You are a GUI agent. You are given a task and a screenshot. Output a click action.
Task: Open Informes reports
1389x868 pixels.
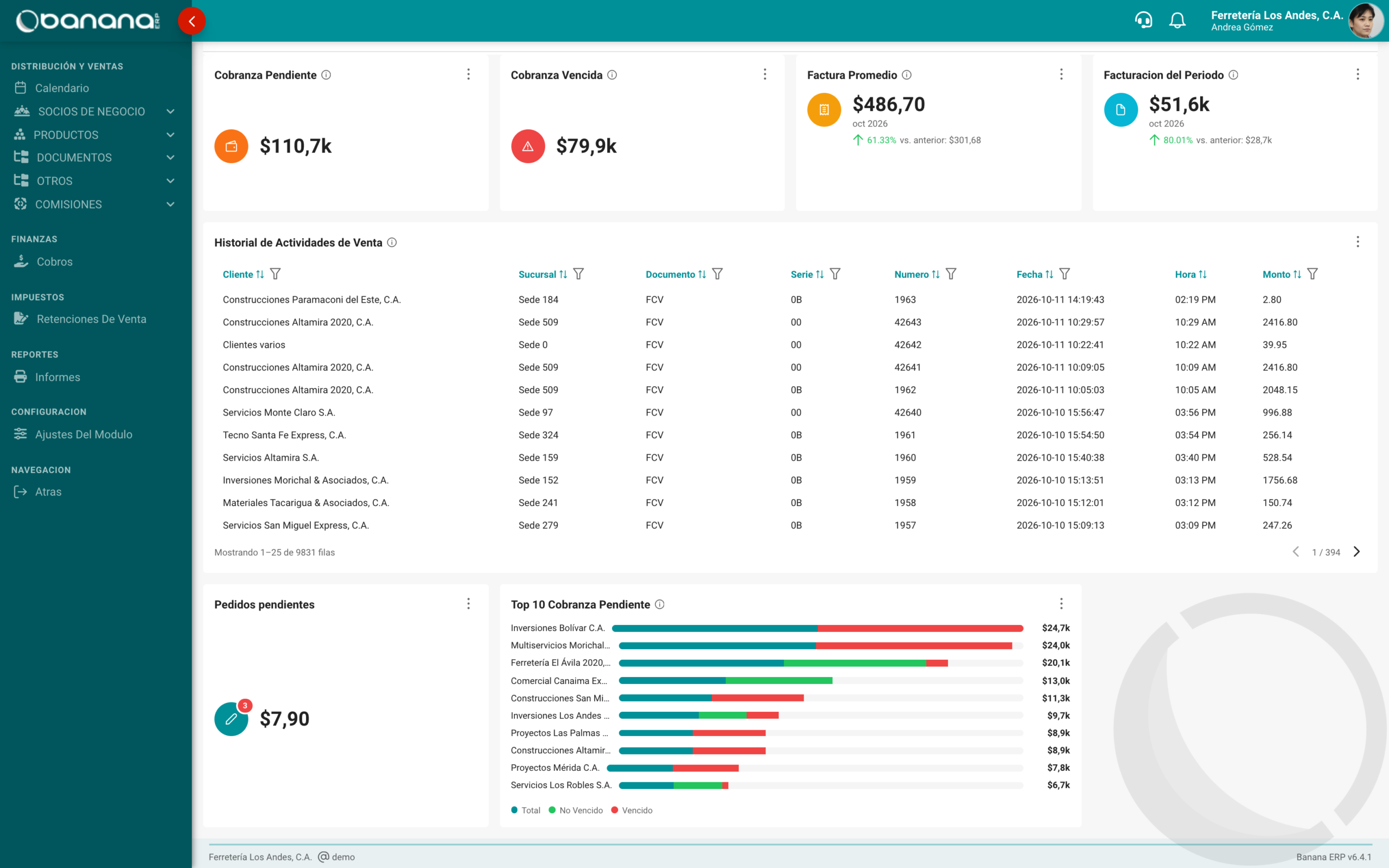pos(58,377)
